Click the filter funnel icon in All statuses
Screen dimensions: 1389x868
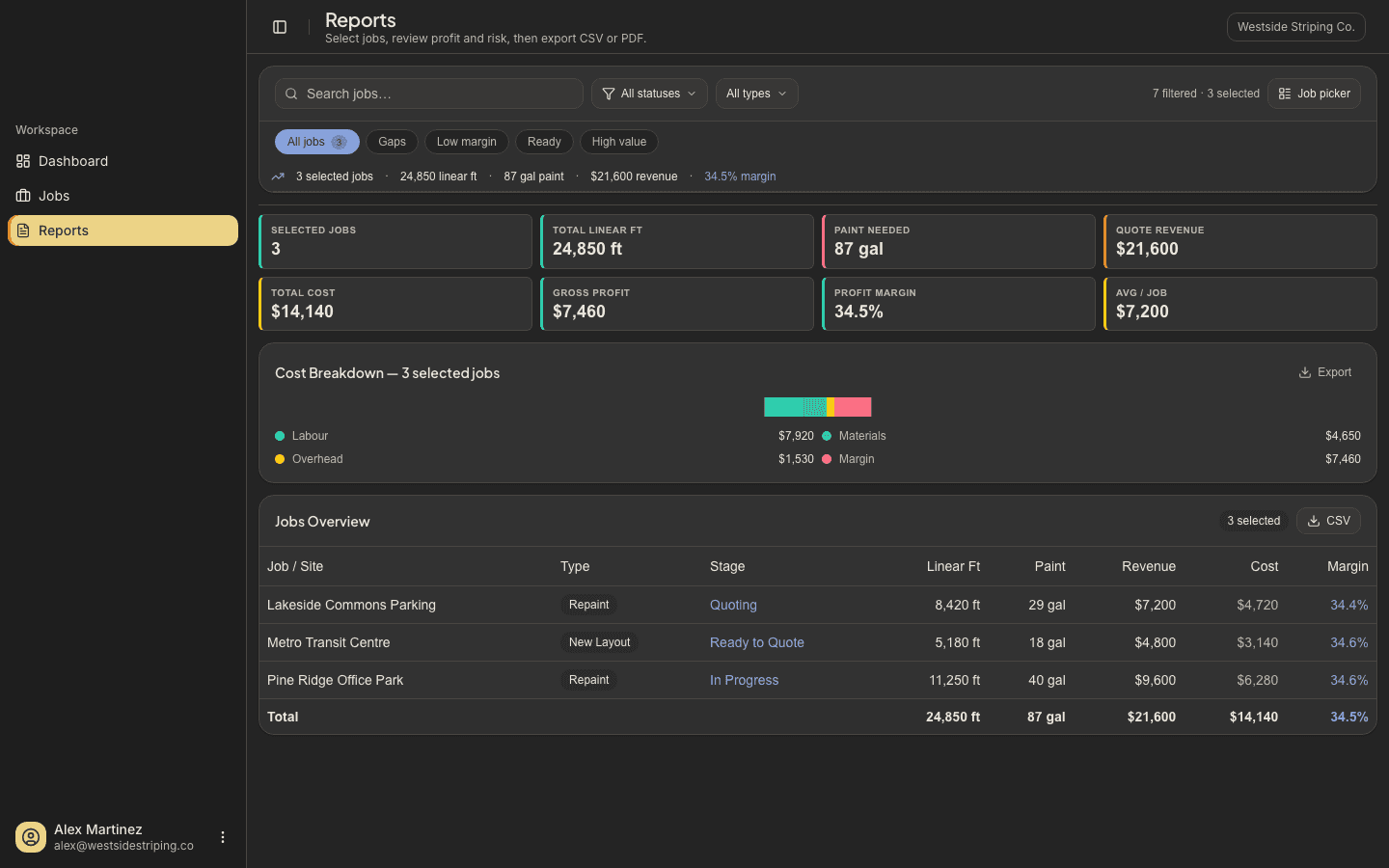pos(609,94)
